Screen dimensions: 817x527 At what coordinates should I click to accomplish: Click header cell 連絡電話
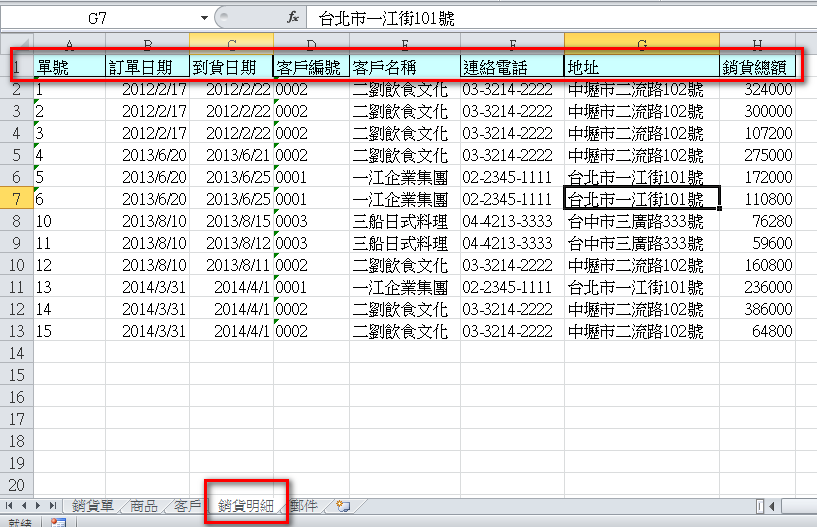tap(513, 67)
